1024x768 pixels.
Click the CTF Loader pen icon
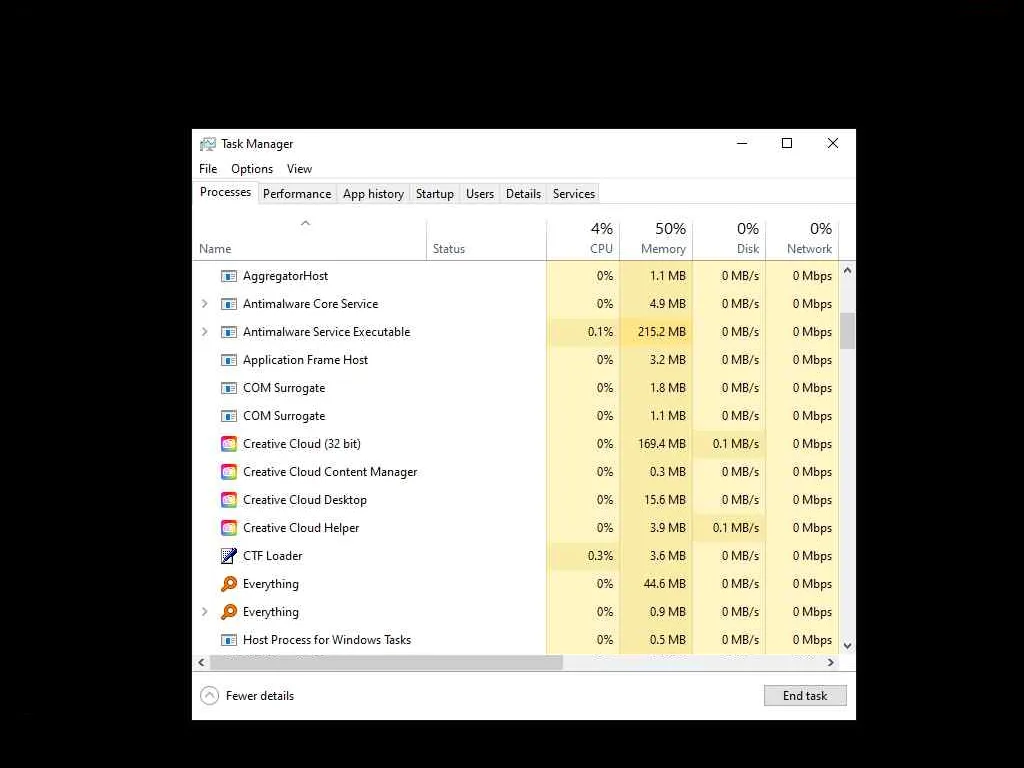[229, 556]
